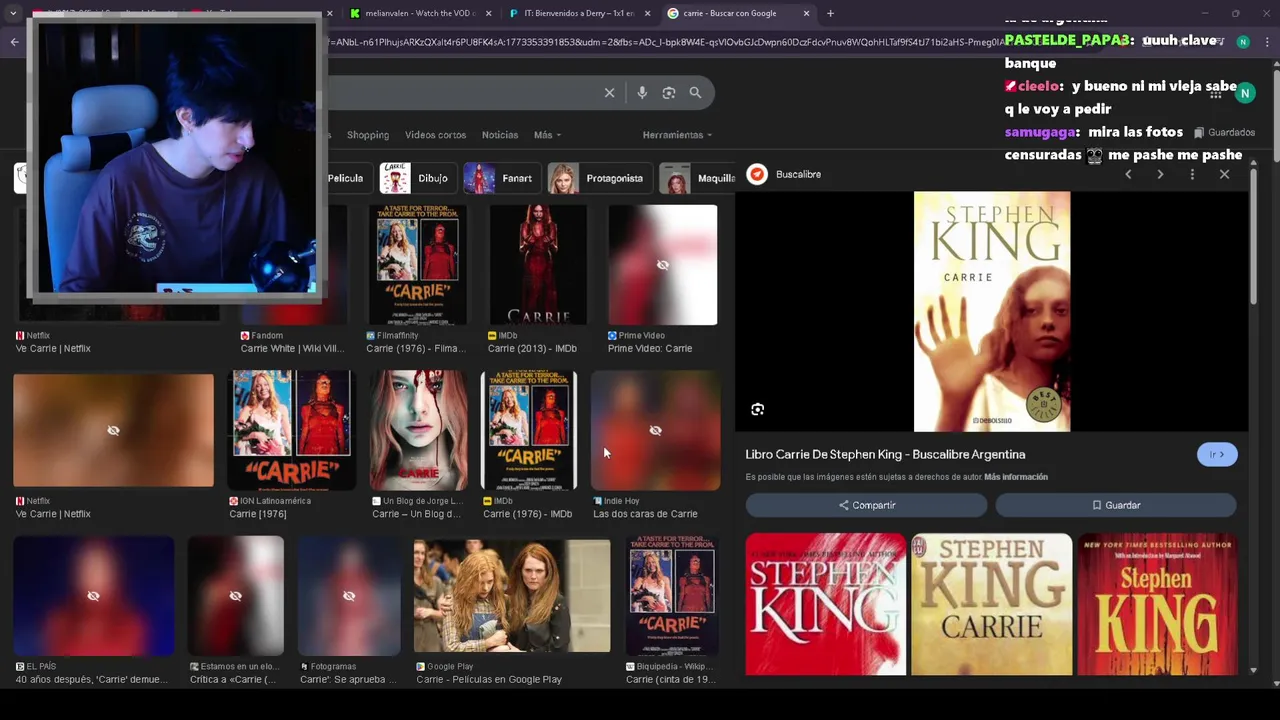The height and width of the screenshot is (720, 1280).
Task: Open the 'Más información' copyright link
Action: pyautogui.click(x=1016, y=477)
